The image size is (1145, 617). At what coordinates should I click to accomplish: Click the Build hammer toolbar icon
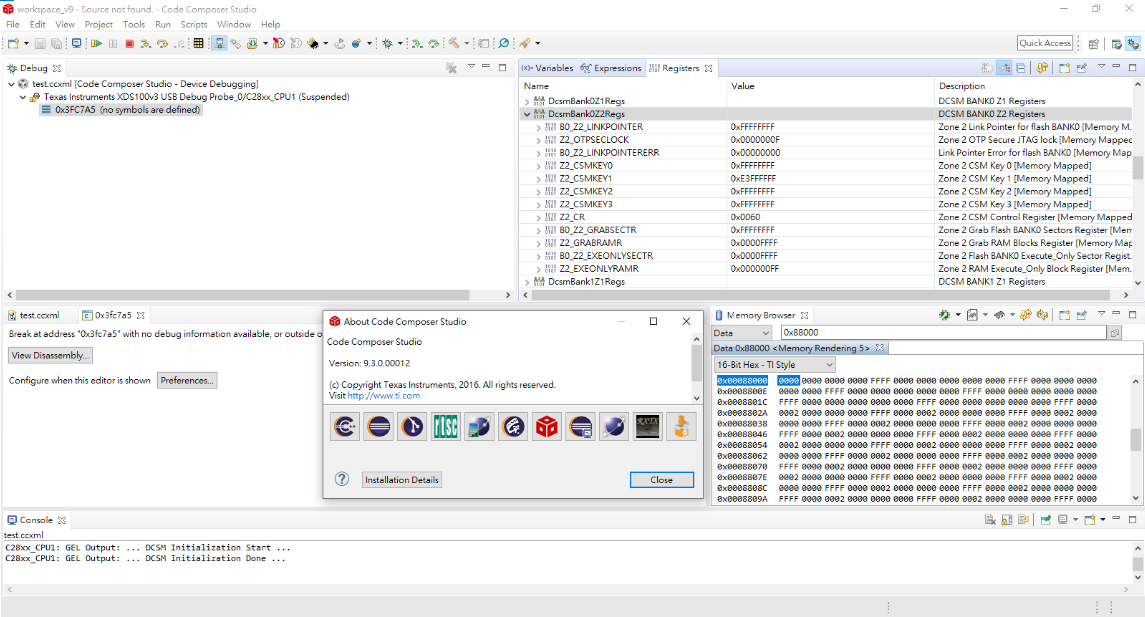pos(453,44)
